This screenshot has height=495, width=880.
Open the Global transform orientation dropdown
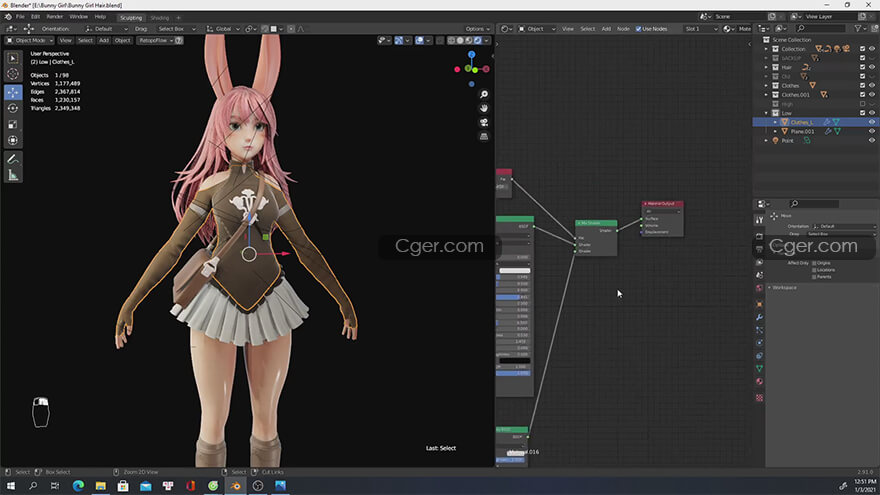[223, 29]
